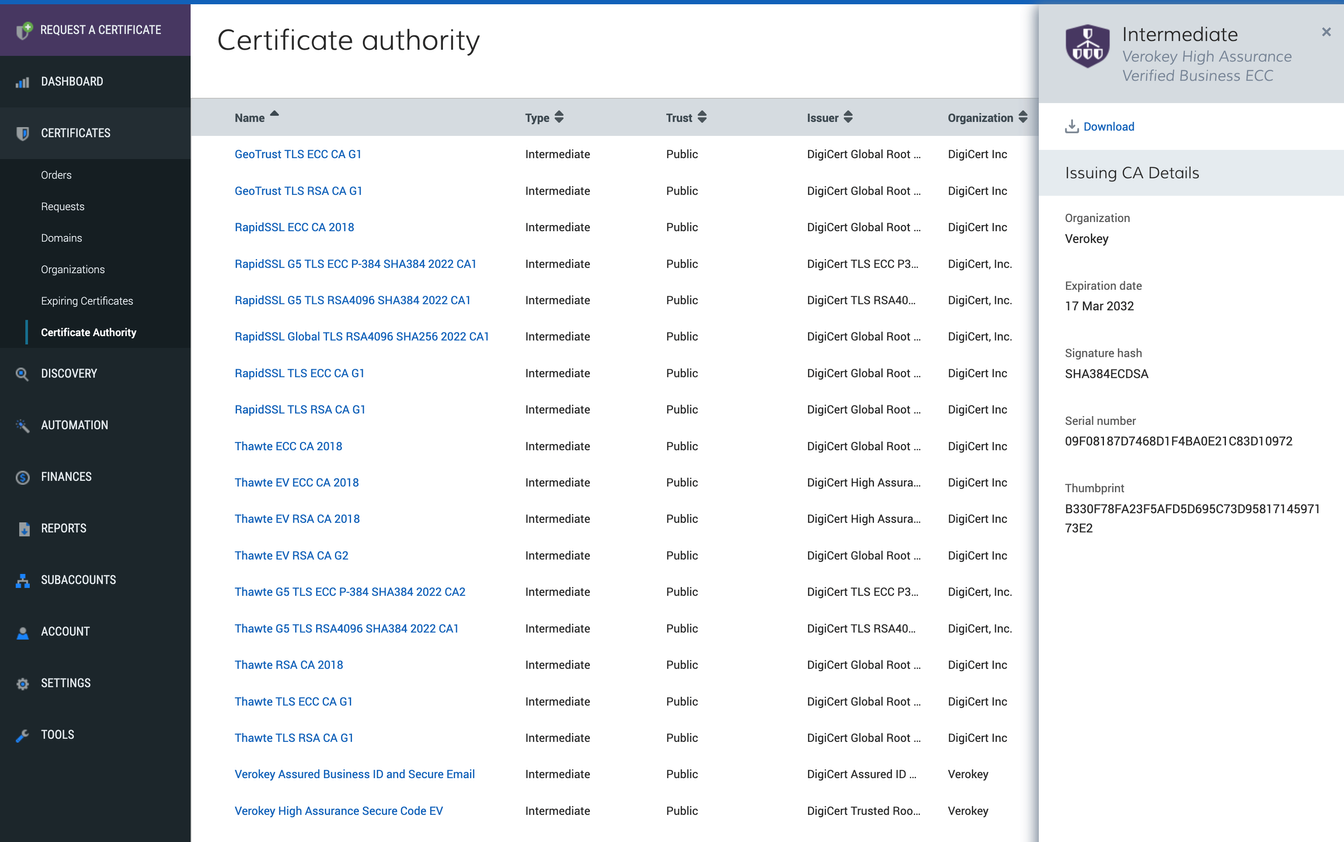
Task: Open Automation using the magic wand icon
Action: pyautogui.click(x=22, y=425)
